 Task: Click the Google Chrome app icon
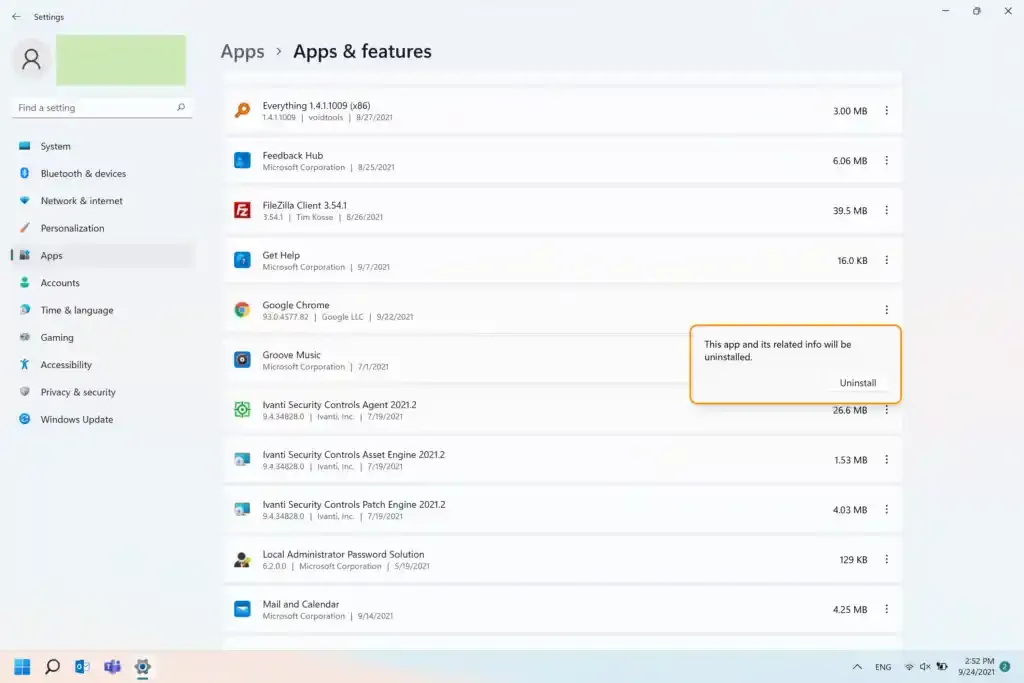coord(242,310)
